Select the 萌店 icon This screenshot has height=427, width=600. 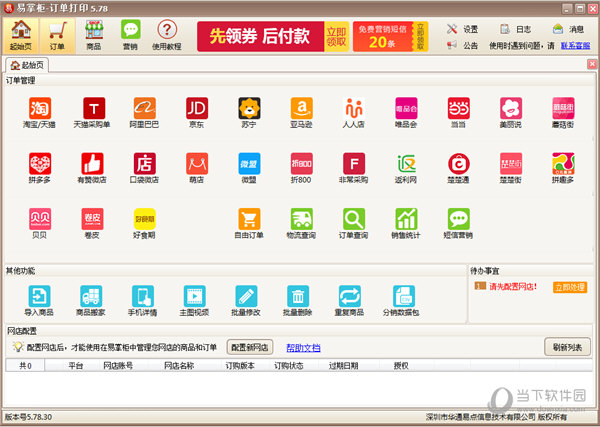(x=197, y=164)
